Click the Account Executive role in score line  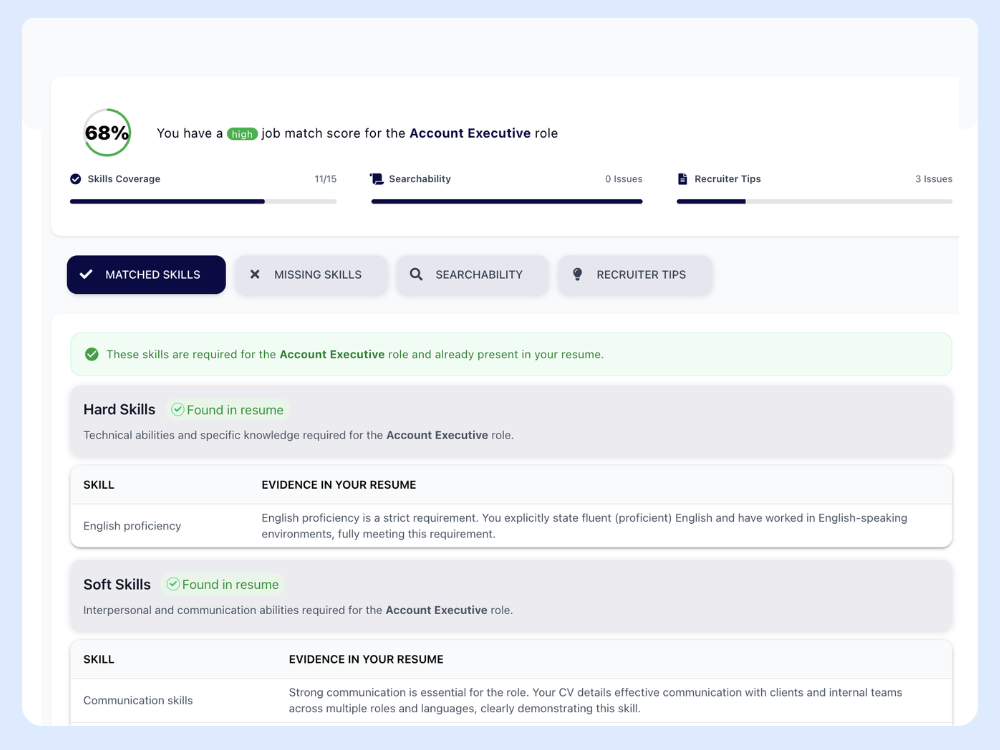click(470, 133)
